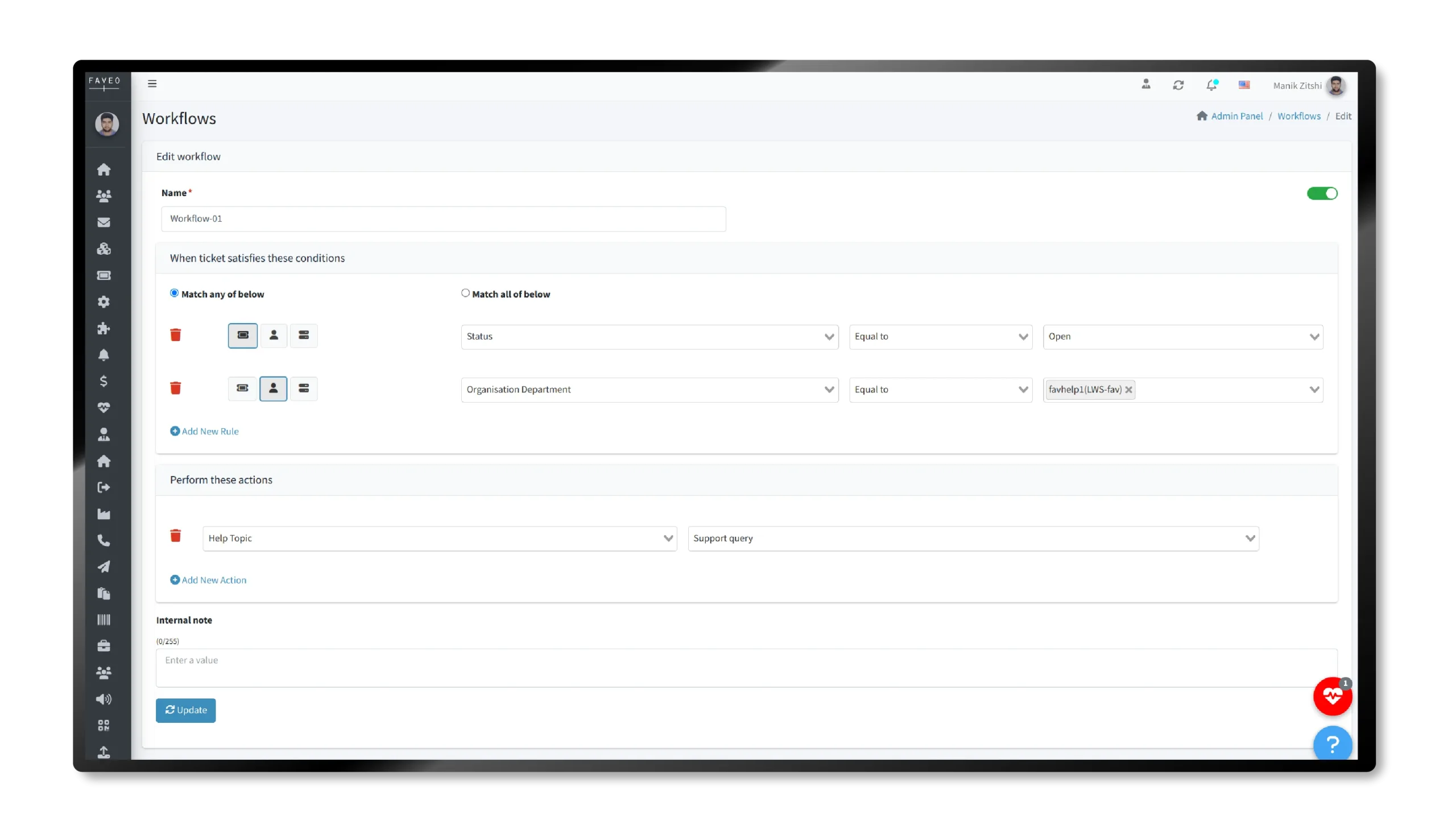
Task: Open the language flag selector
Action: 1244,85
